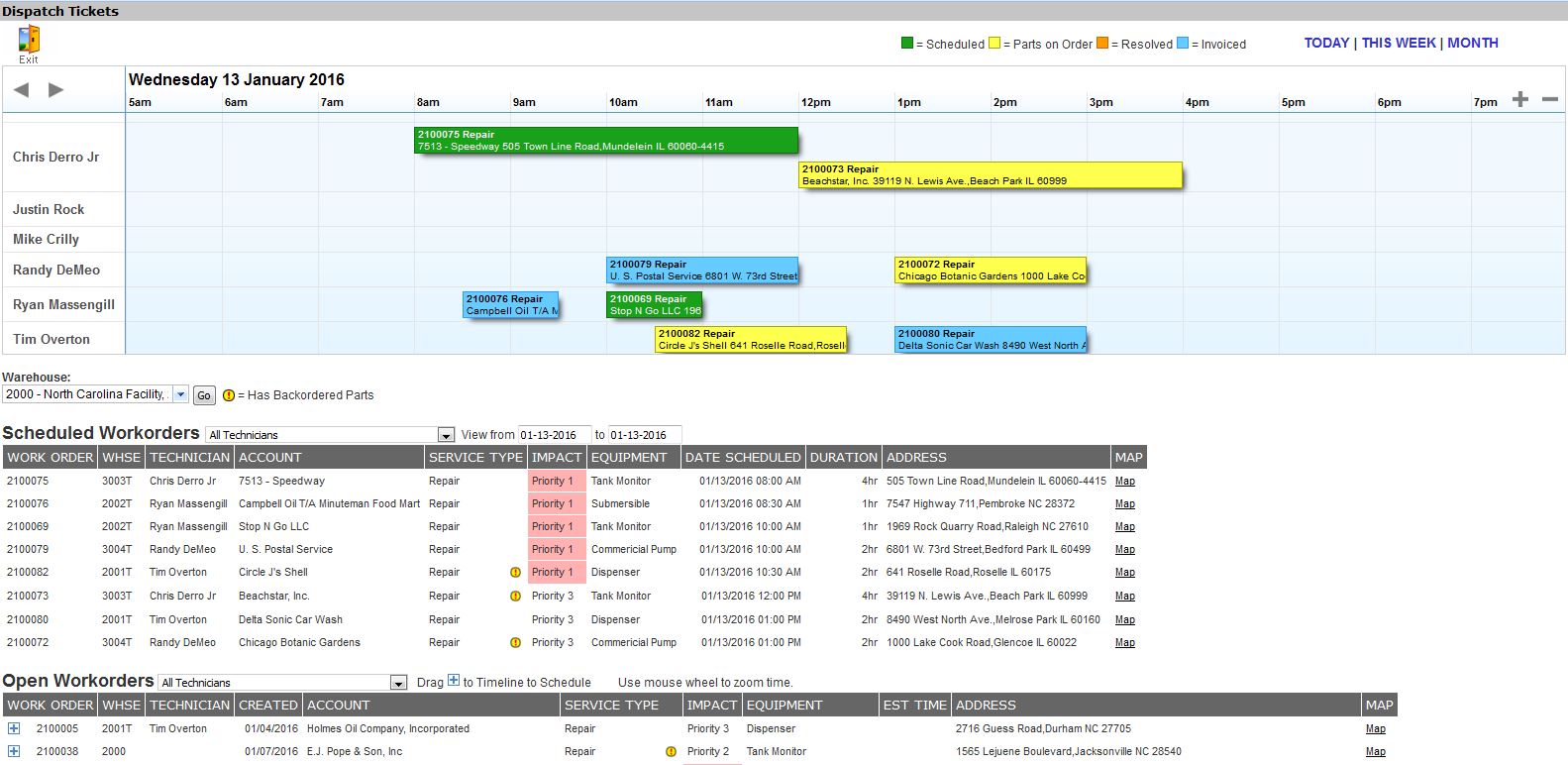
Task: Select technician Ryan Massengill row label
Action: (x=64, y=304)
